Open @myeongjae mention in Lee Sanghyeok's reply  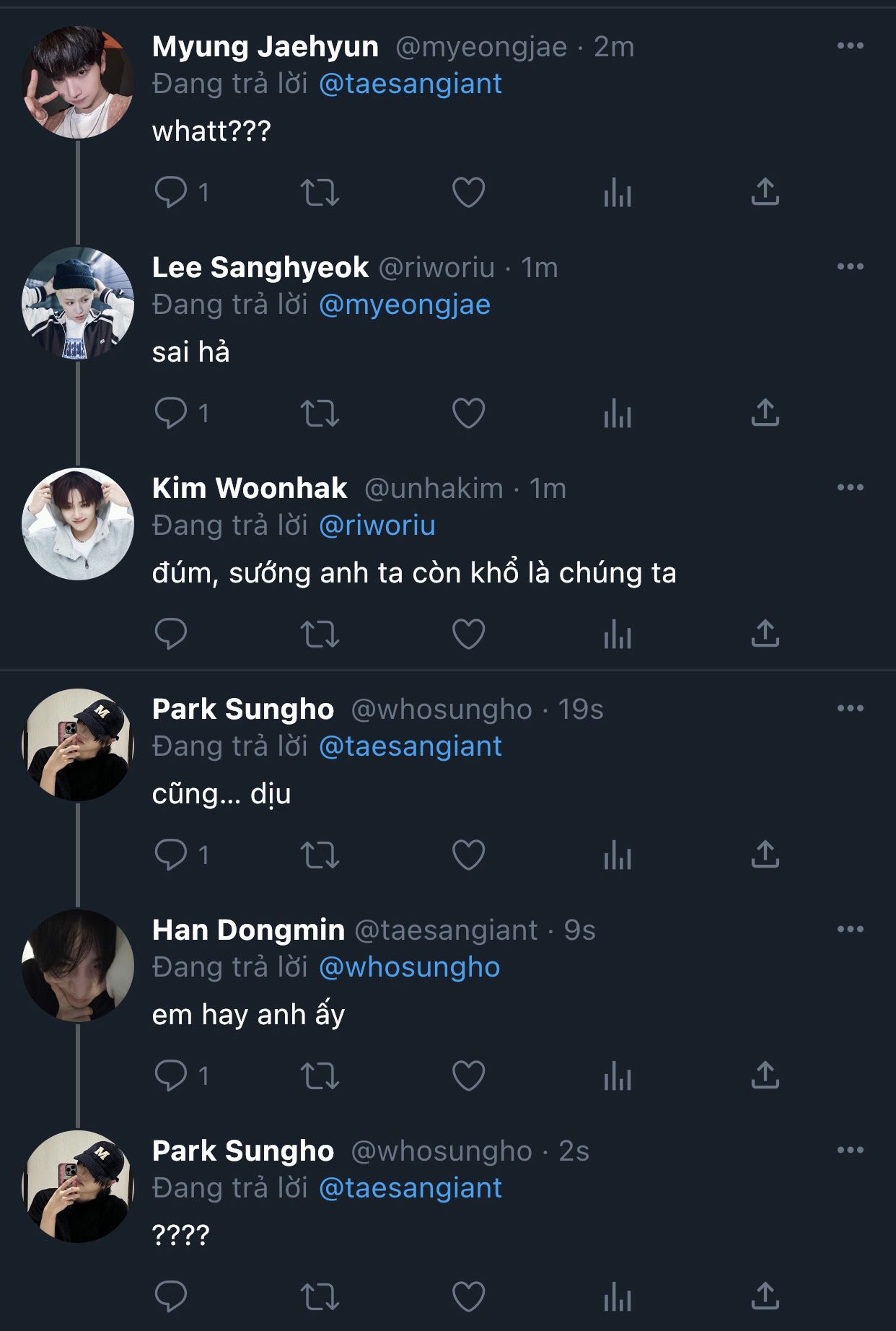click(404, 305)
